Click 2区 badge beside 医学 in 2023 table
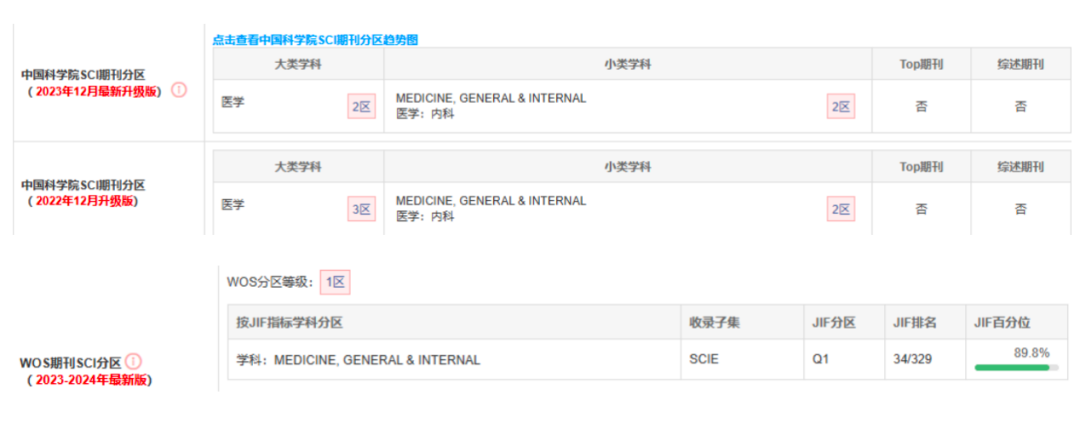The image size is (1080, 429). click(361, 107)
